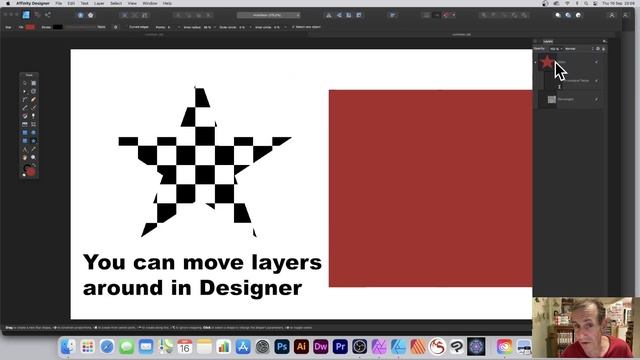Select the Star tool
This screenshot has height=360, width=640.
click(x=33, y=141)
